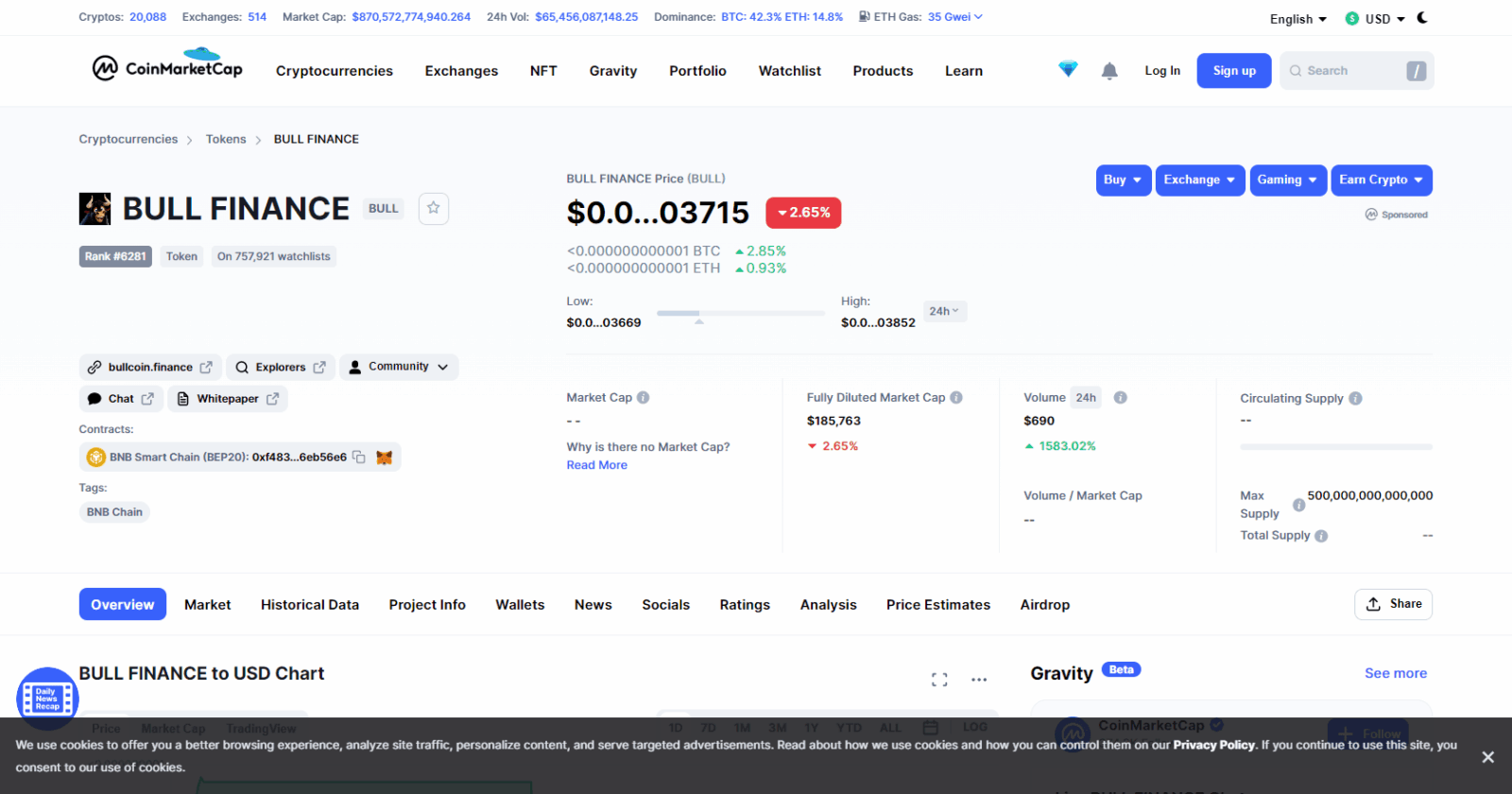
Task: Open the Watchlist page
Action: (x=790, y=71)
